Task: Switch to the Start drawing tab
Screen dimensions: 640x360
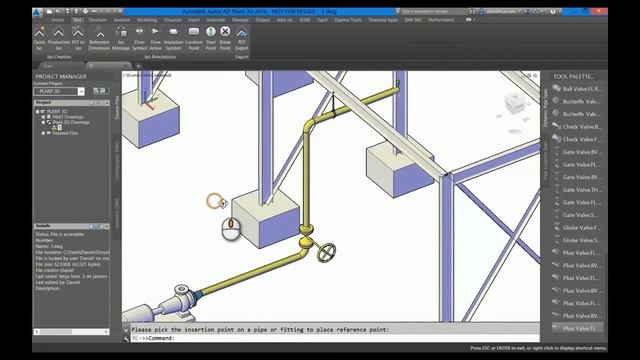Action: pyautogui.click(x=48, y=66)
